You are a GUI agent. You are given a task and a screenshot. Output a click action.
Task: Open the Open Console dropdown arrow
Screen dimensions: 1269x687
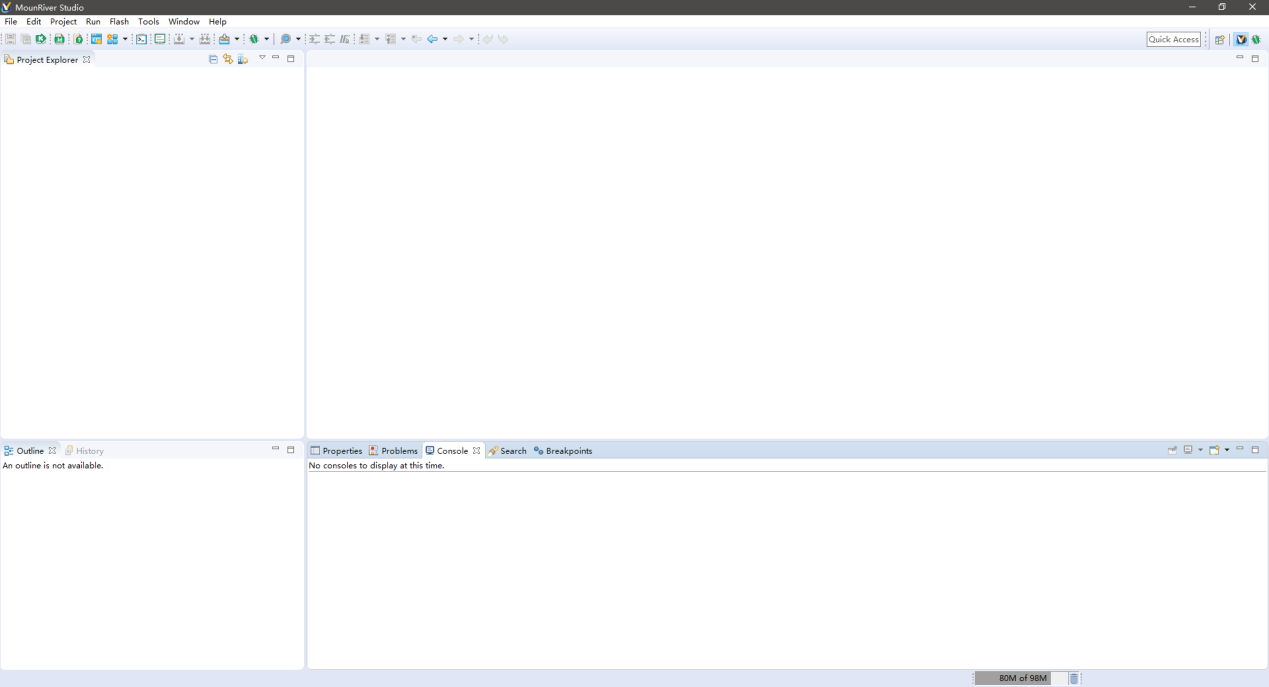coord(1227,450)
